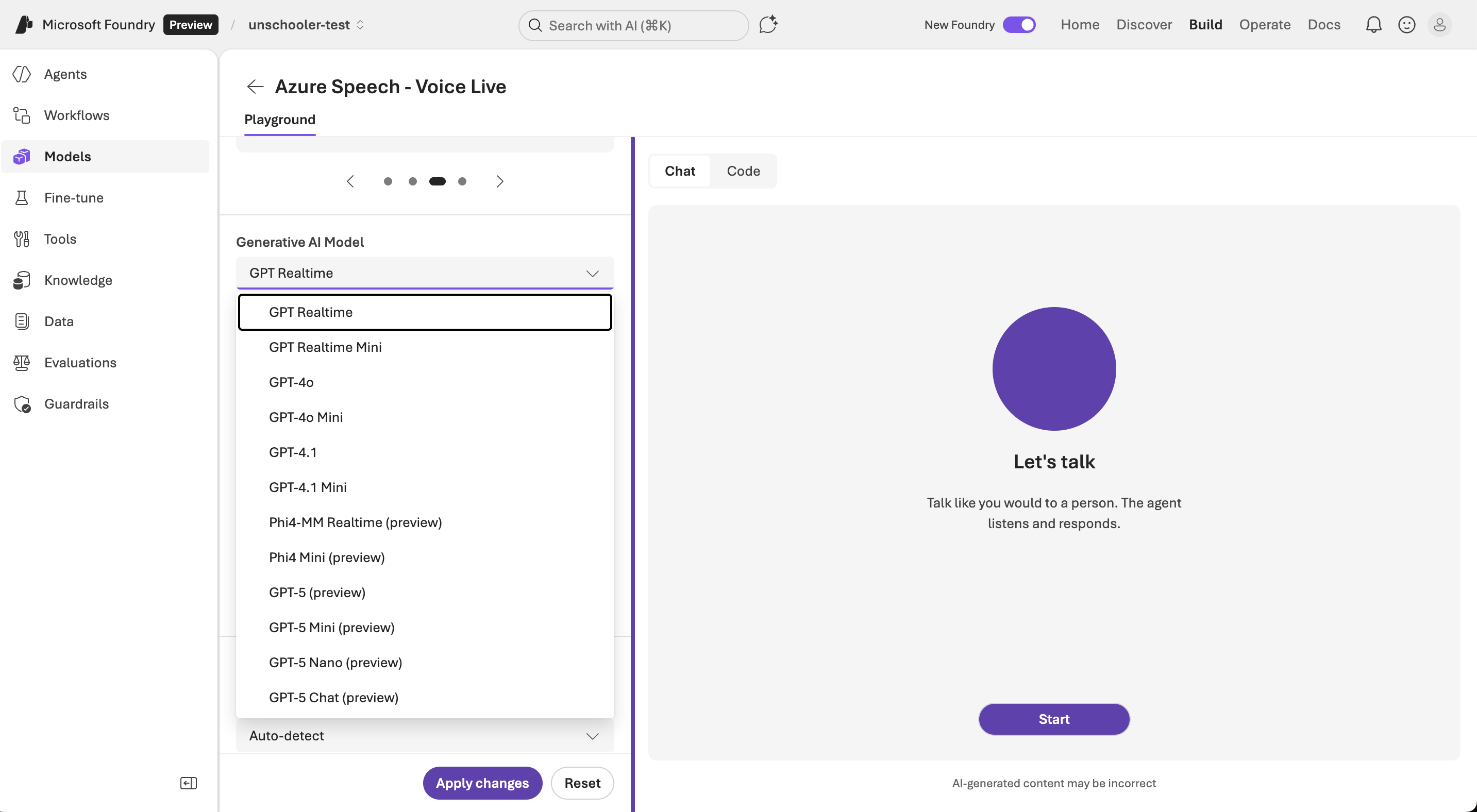This screenshot has height=812, width=1477.
Task: Open the Evaluations sidebar item
Action: [80, 363]
